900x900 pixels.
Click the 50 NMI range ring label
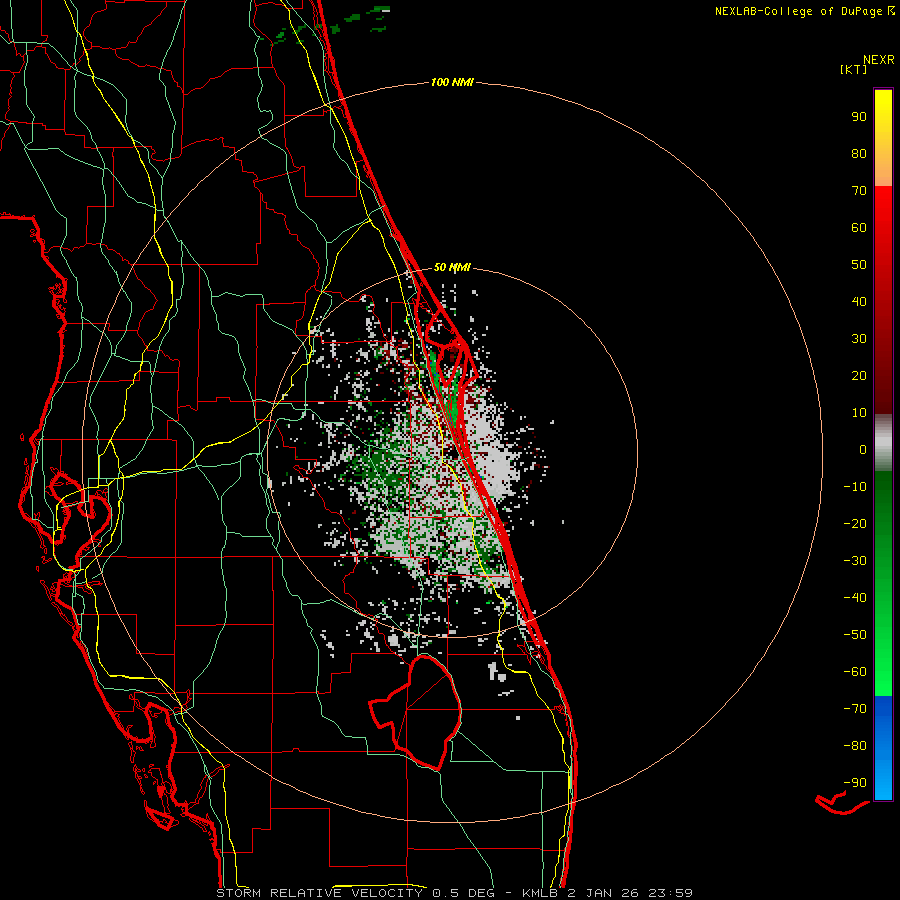(x=452, y=267)
